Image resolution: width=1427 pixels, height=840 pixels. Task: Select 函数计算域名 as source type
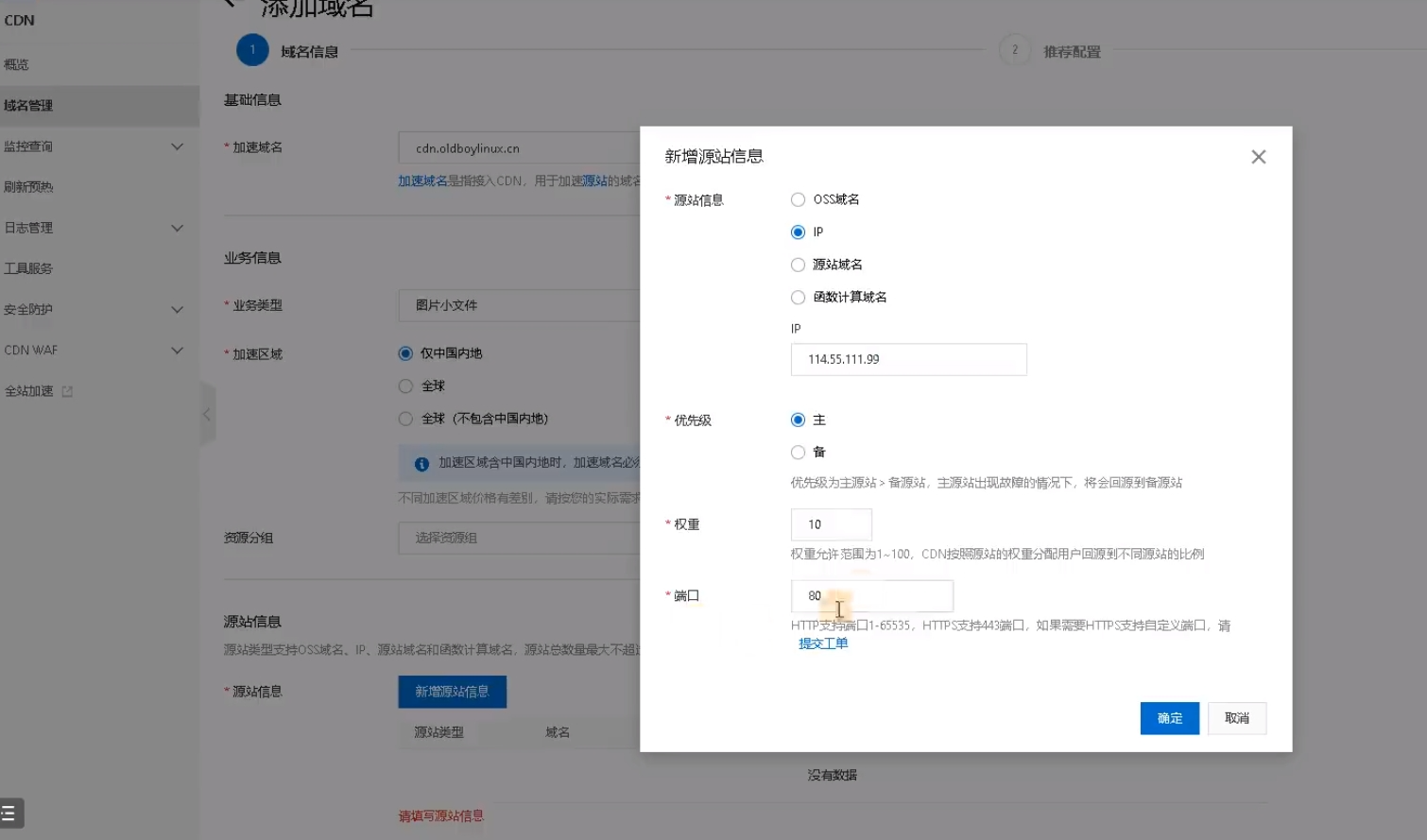pos(797,297)
